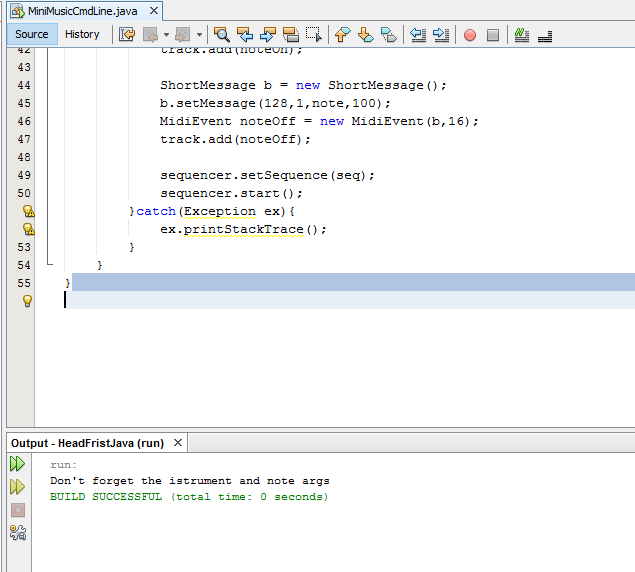Viewport: 635px width, 572px height.
Task: Close the Output - HeadFristJava (run) tab
Action: coord(178,443)
